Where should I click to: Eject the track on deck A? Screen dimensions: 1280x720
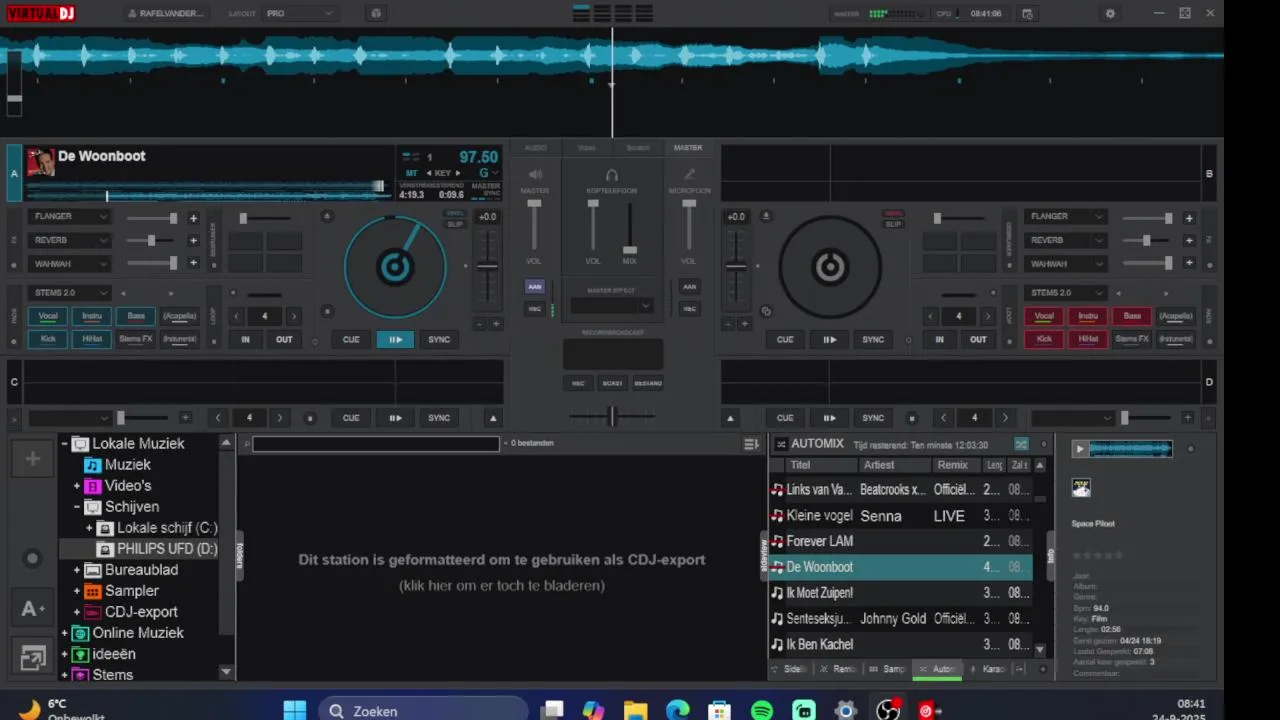[x=327, y=216]
